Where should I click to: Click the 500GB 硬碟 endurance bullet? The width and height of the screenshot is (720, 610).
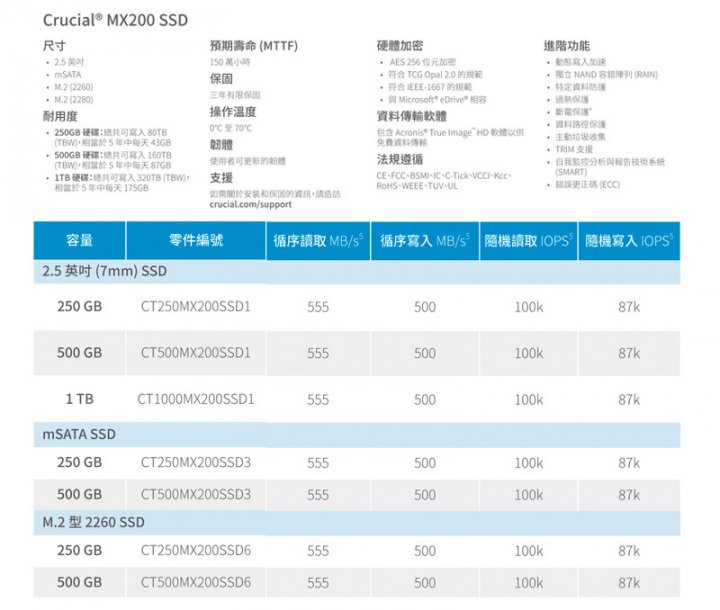pos(113,160)
